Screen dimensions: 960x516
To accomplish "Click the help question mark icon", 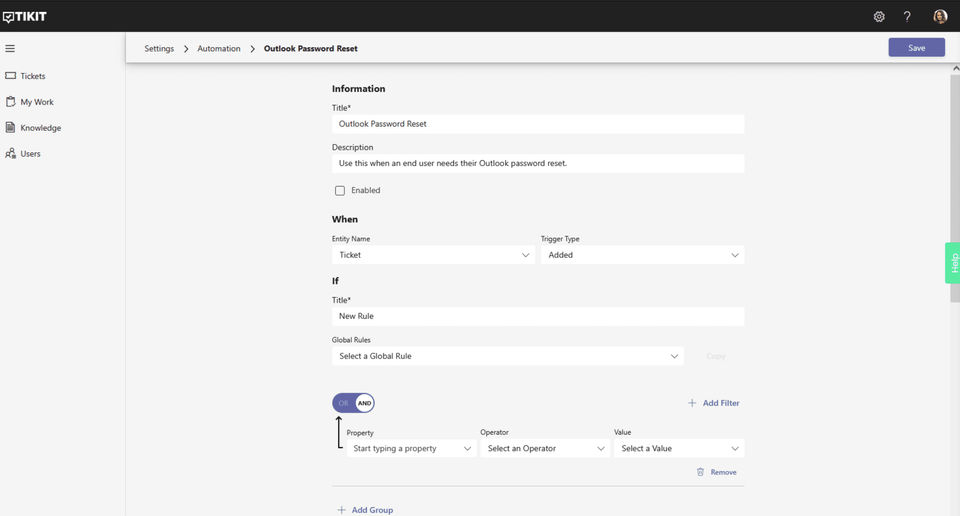I will [907, 16].
